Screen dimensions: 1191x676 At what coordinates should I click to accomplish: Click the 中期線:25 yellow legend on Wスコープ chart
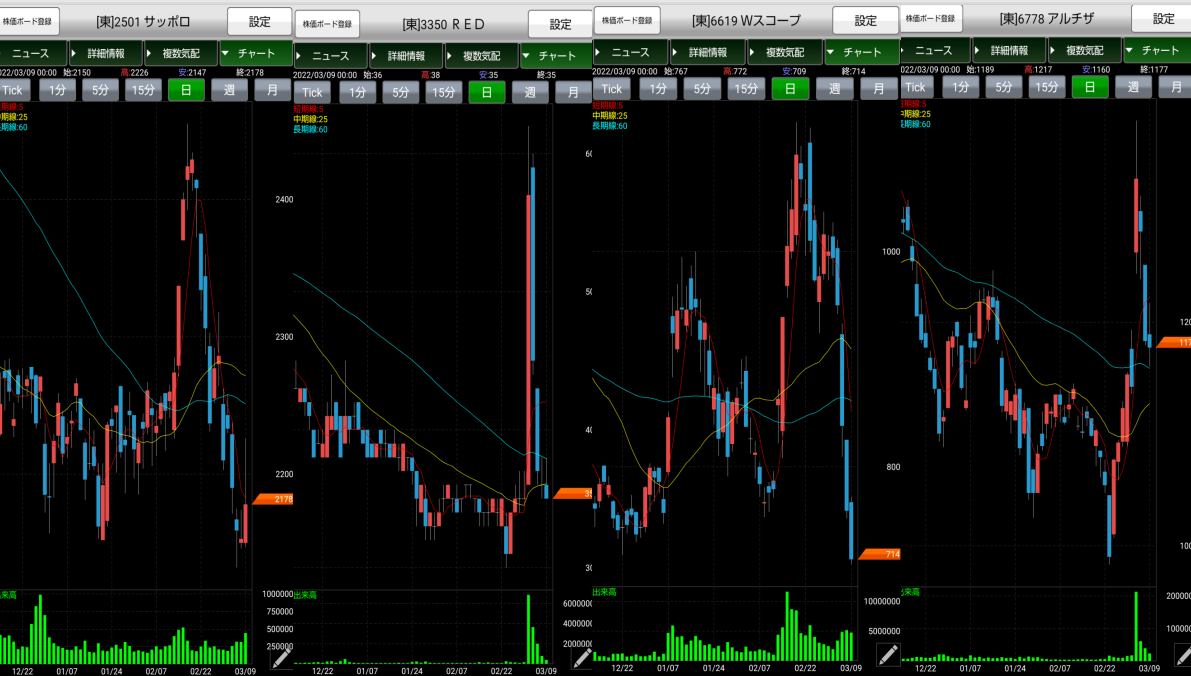point(613,116)
